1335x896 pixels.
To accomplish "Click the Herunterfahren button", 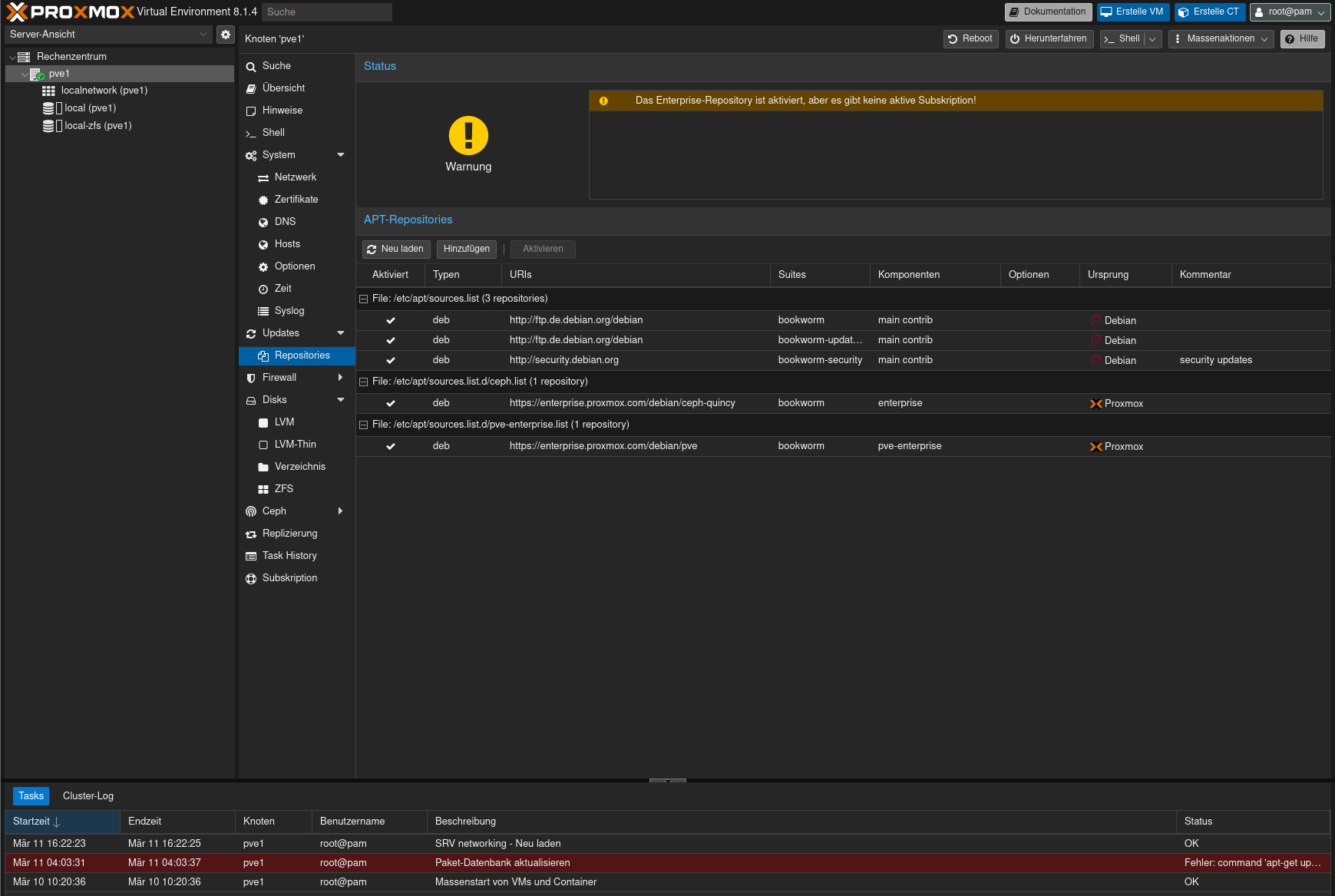I will tap(1049, 39).
